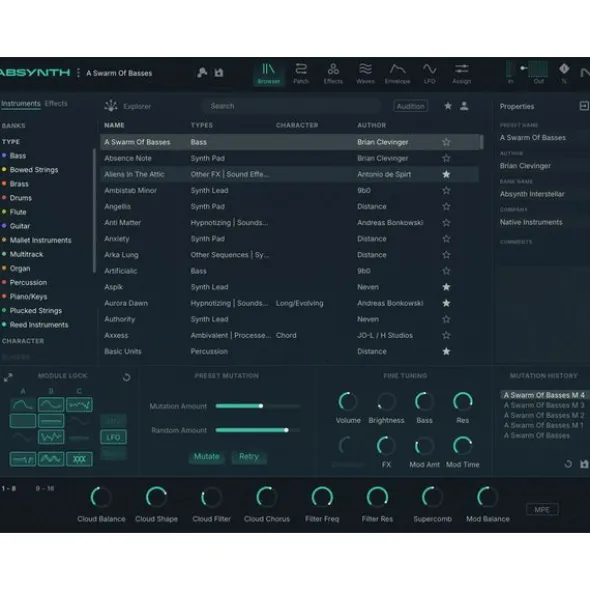Expand the Banks filter section
Screen dimensions: 590x591
(14, 126)
